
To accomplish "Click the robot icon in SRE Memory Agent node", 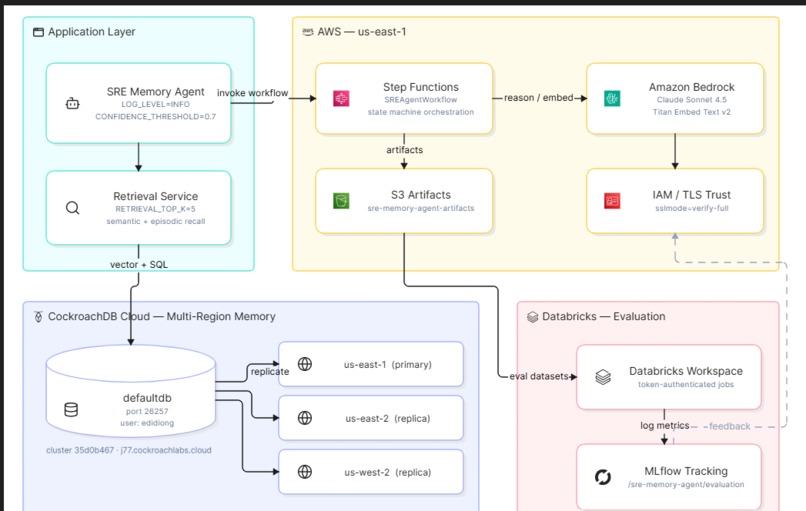I will [72, 104].
